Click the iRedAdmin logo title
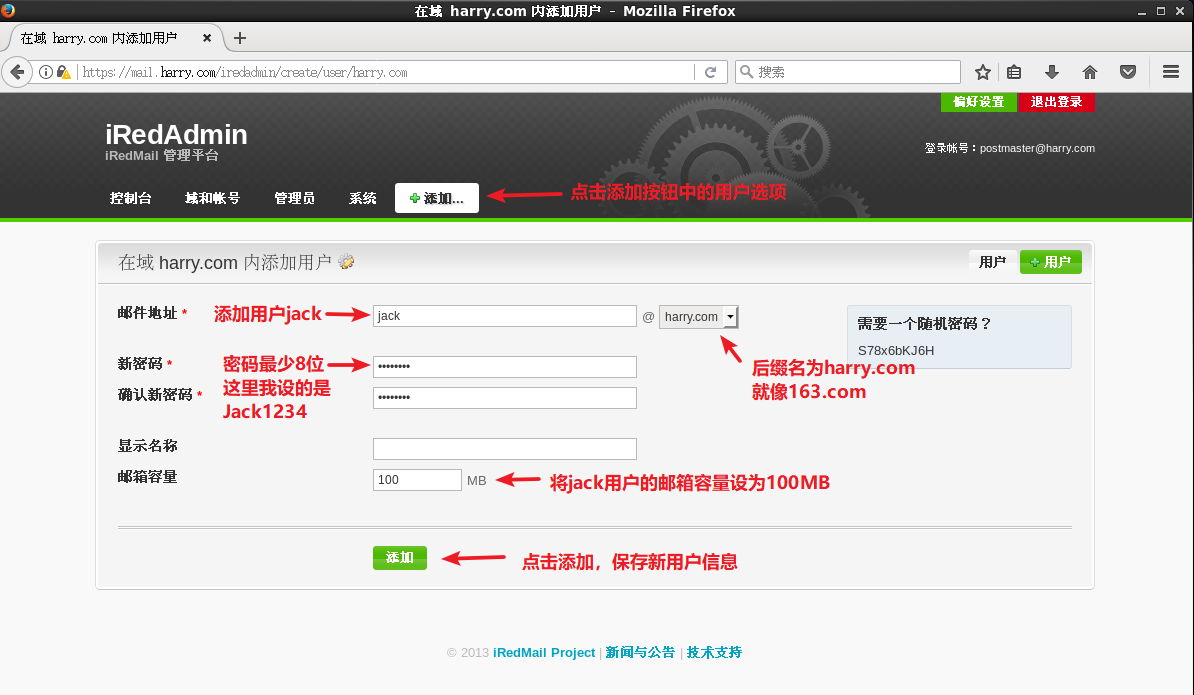The height and width of the screenshot is (695, 1194). tap(176, 135)
